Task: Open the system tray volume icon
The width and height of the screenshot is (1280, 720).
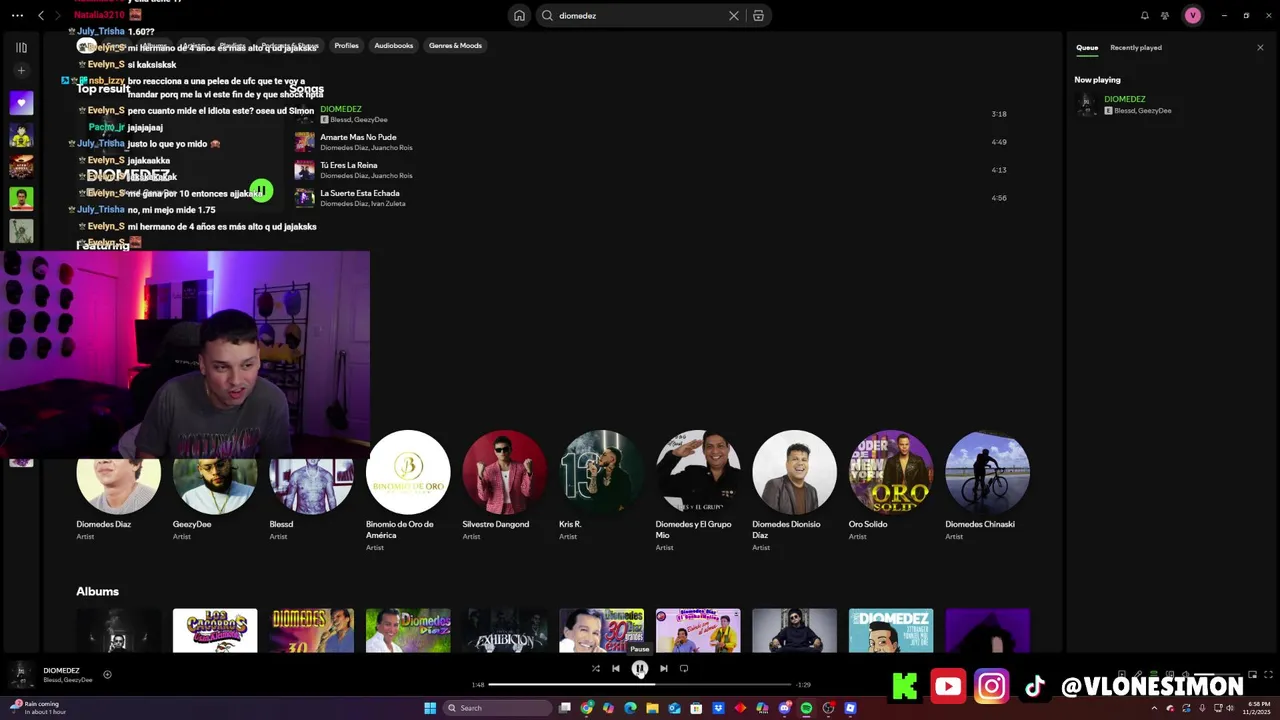Action: point(1230,708)
